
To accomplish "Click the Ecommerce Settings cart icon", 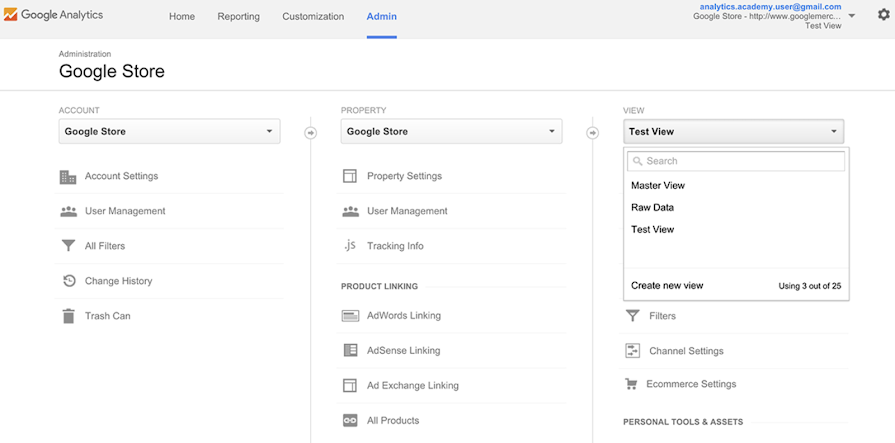I will (x=632, y=384).
